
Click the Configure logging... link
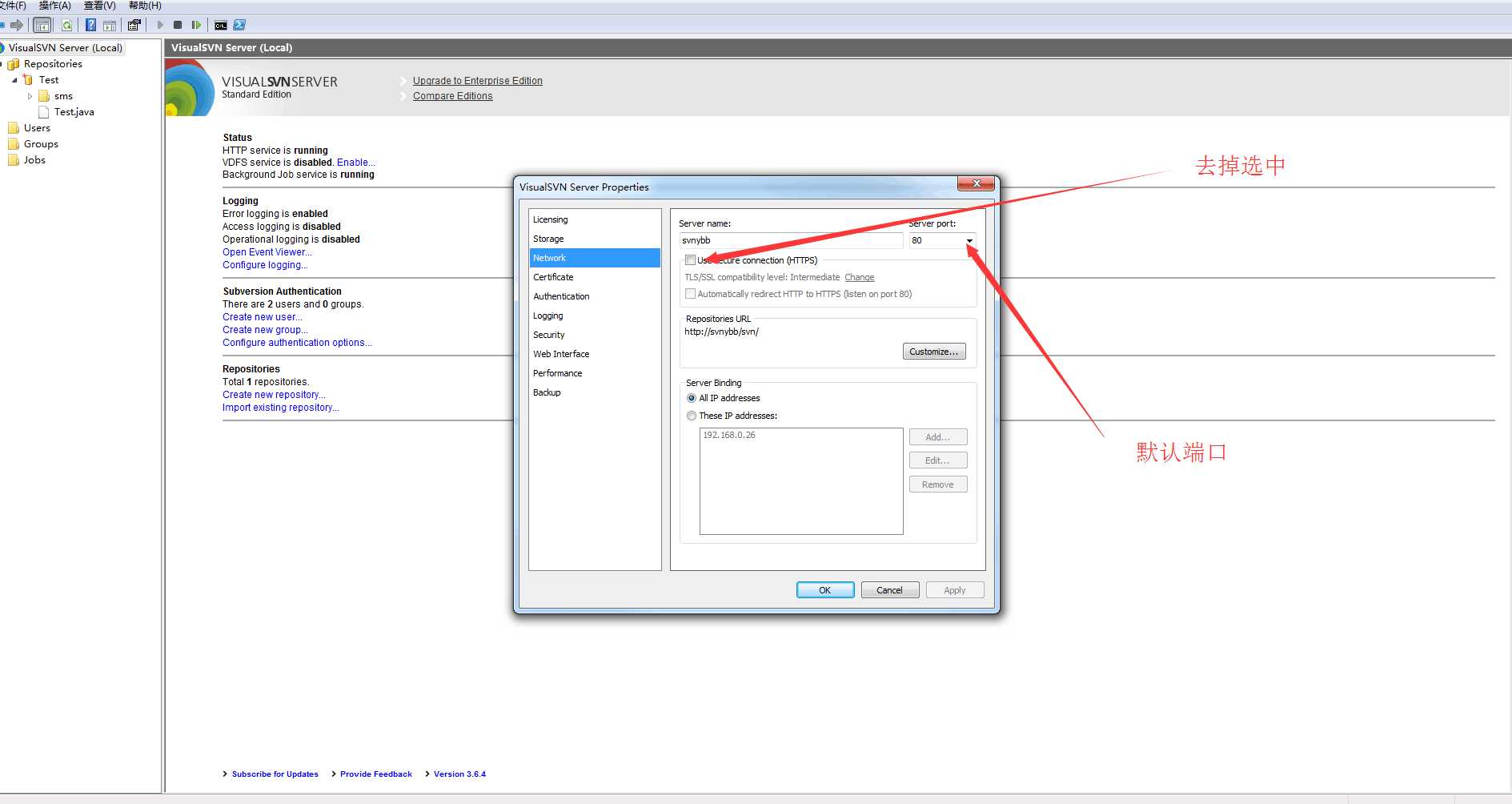265,265
